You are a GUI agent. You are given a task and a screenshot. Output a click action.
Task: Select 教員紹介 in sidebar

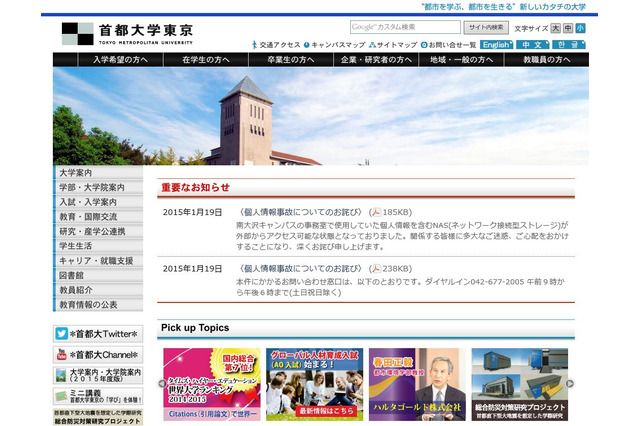[98, 290]
